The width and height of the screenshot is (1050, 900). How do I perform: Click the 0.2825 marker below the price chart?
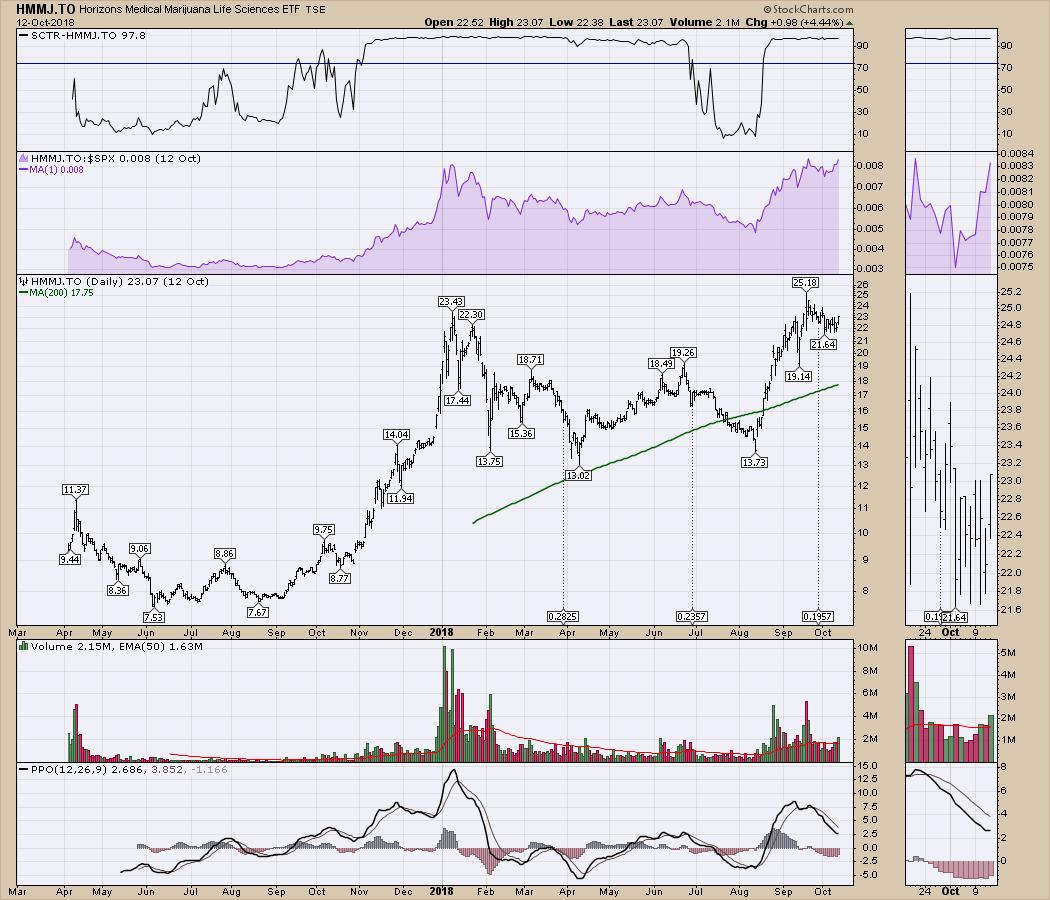click(562, 616)
